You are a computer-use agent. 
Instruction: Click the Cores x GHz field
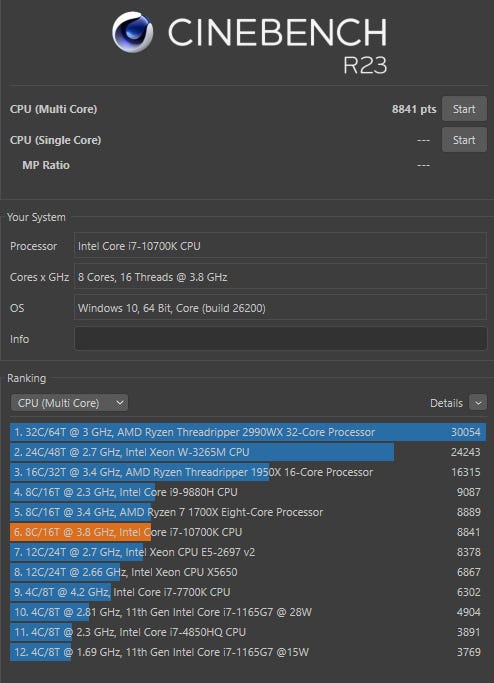pyautogui.click(x=281, y=277)
